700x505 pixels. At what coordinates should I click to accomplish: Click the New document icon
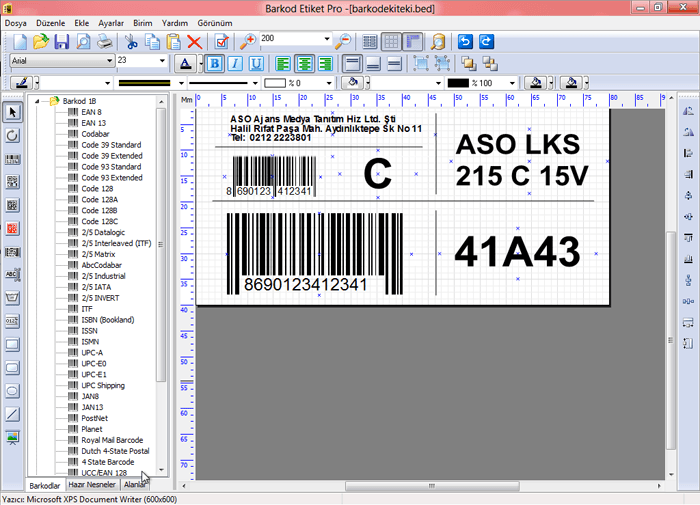tap(20, 42)
